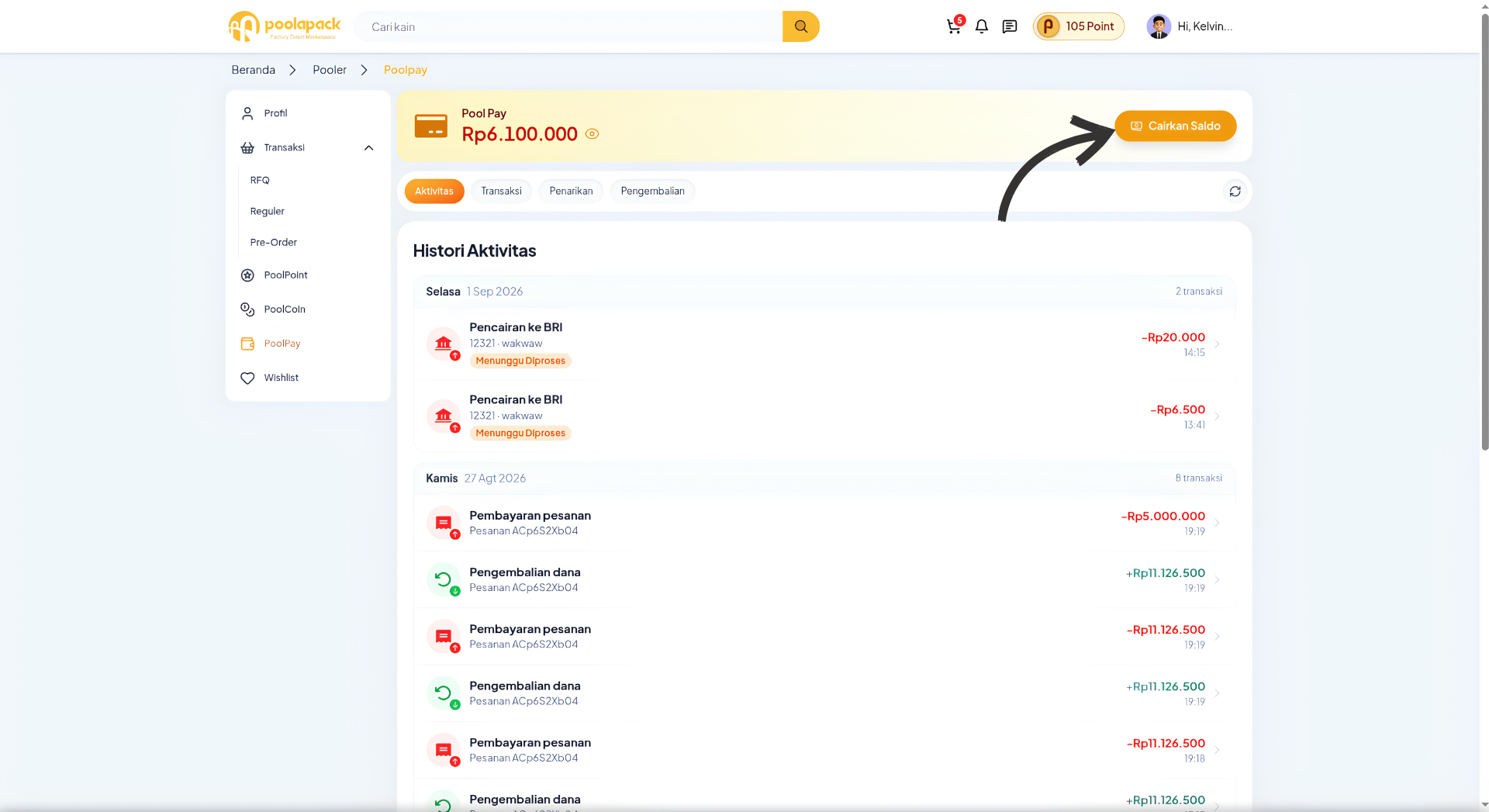Click breadcrumb chevron after Beranda

292,70
